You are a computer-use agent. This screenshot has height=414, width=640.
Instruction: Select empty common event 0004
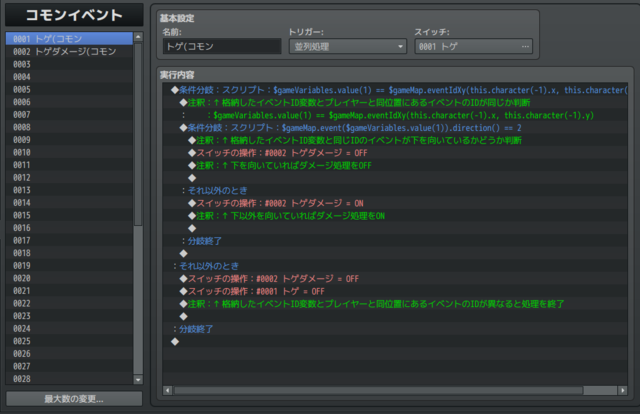tap(69, 77)
